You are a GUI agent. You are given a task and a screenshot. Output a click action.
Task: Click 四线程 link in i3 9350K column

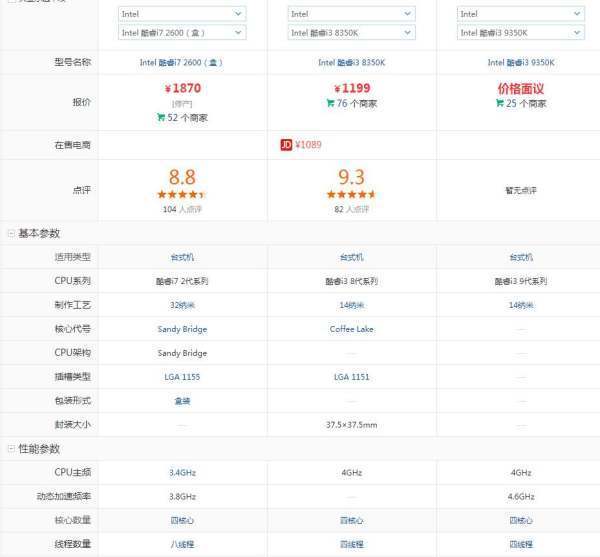click(x=521, y=544)
